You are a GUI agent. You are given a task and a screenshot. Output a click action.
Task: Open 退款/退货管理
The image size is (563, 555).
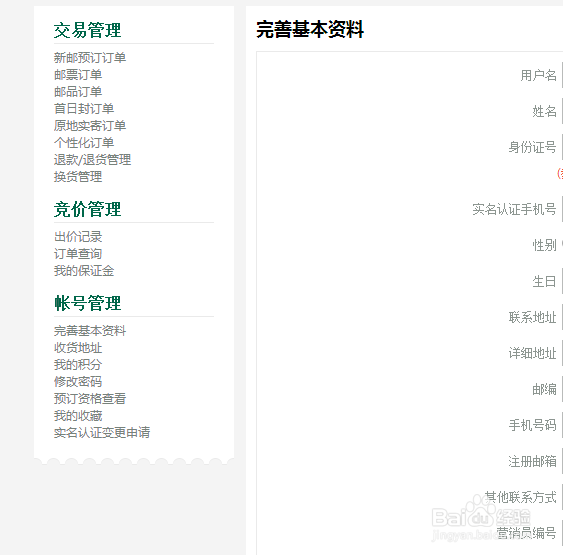pyautogui.click(x=92, y=159)
